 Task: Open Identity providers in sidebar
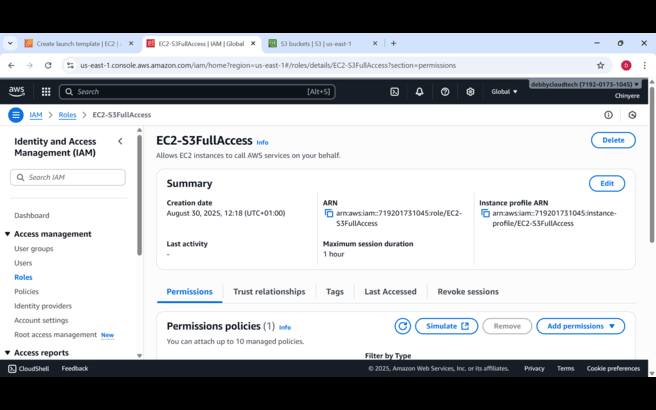click(x=43, y=306)
